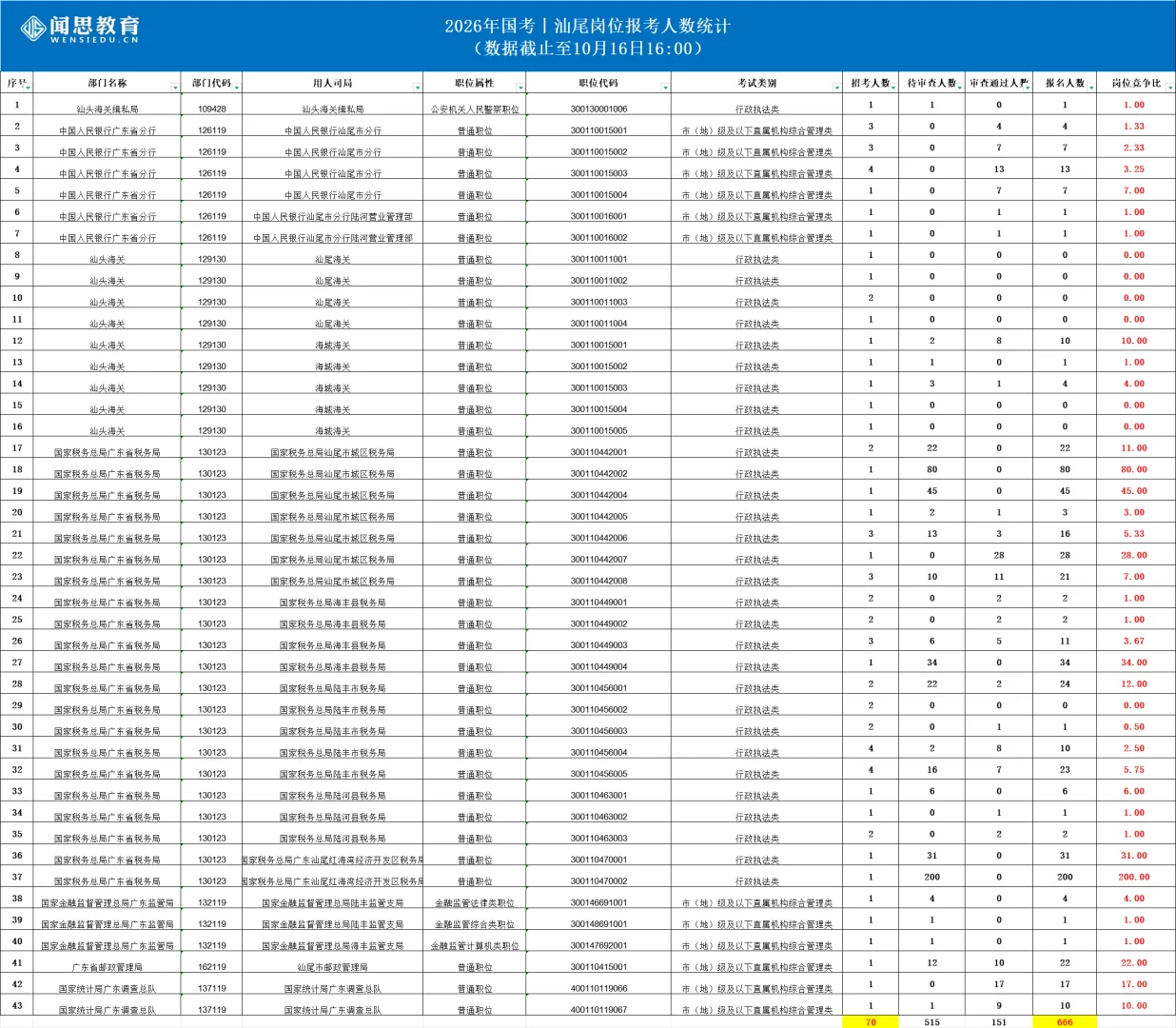Open the 审查通过人数 column filter dropdown
Viewport: 1176px width, 1028px height.
1027,88
